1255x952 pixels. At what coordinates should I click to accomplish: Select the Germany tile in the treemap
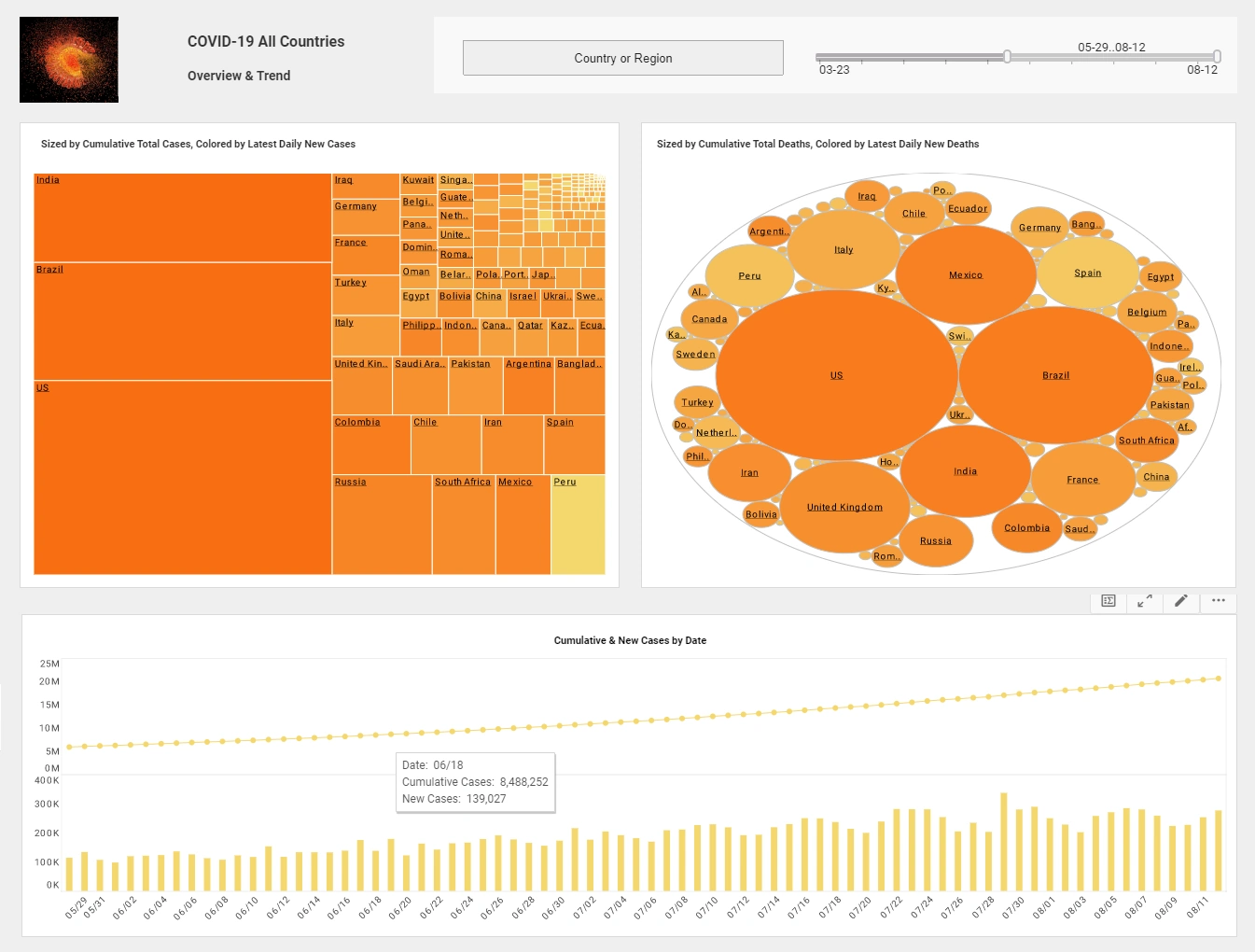[x=365, y=217]
